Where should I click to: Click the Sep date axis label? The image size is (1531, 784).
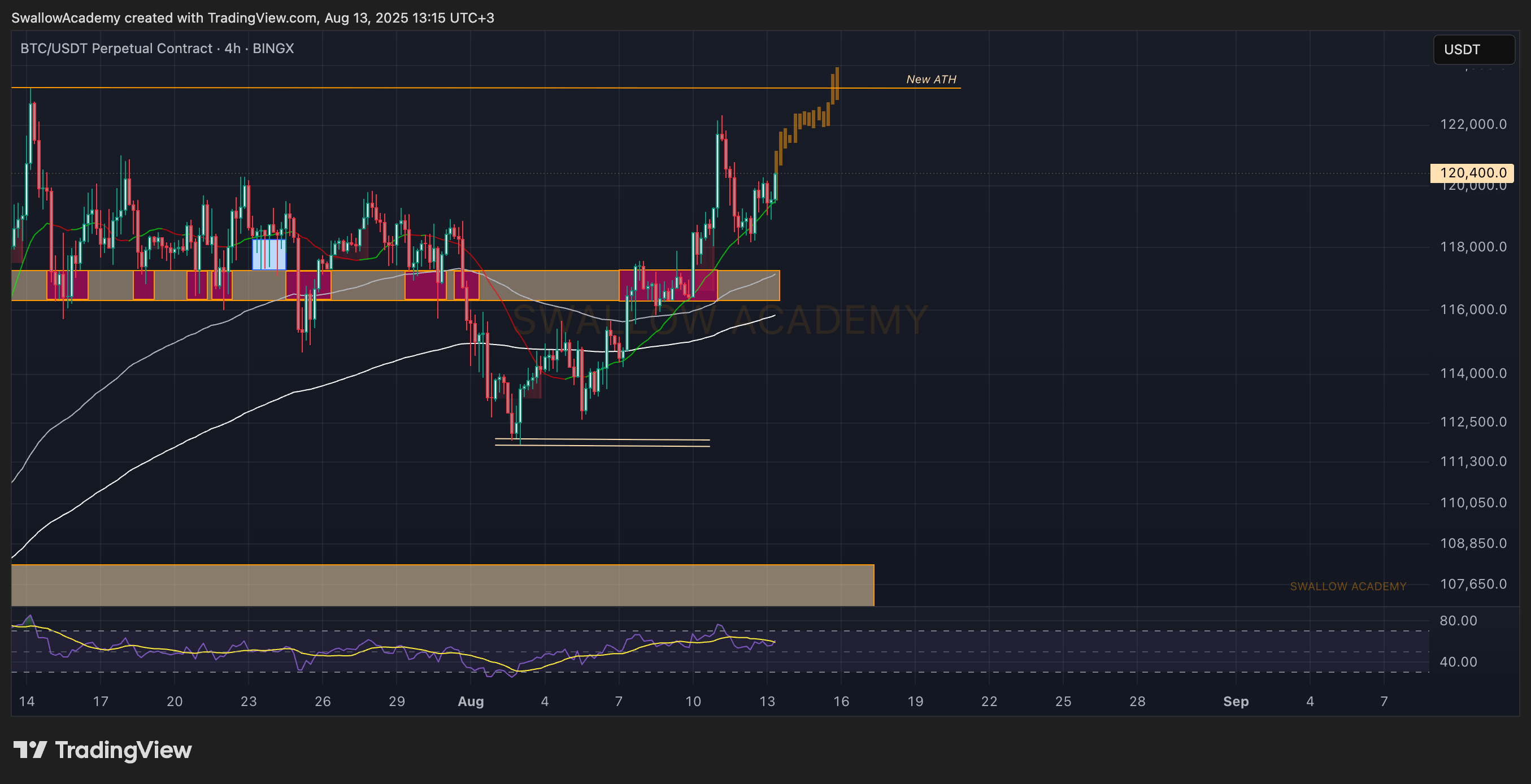pyautogui.click(x=1236, y=702)
